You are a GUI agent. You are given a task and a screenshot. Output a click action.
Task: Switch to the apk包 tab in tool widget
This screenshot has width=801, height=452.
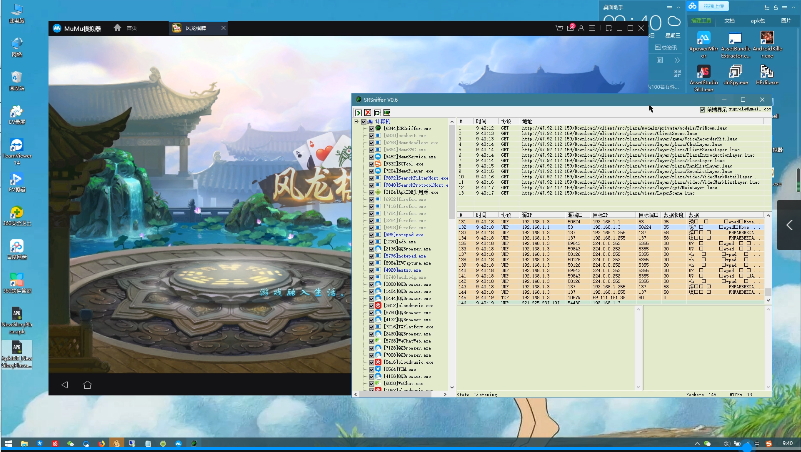(x=758, y=21)
